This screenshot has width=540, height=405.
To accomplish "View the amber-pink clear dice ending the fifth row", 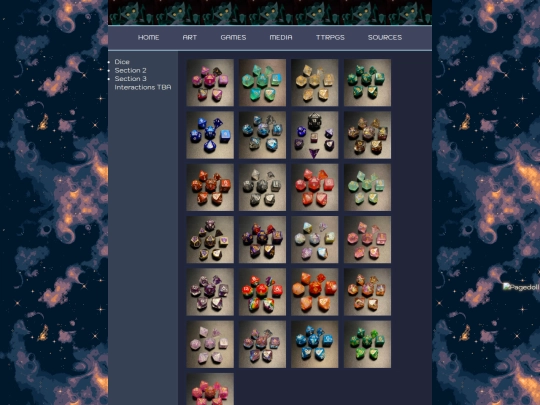I will coord(367,292).
